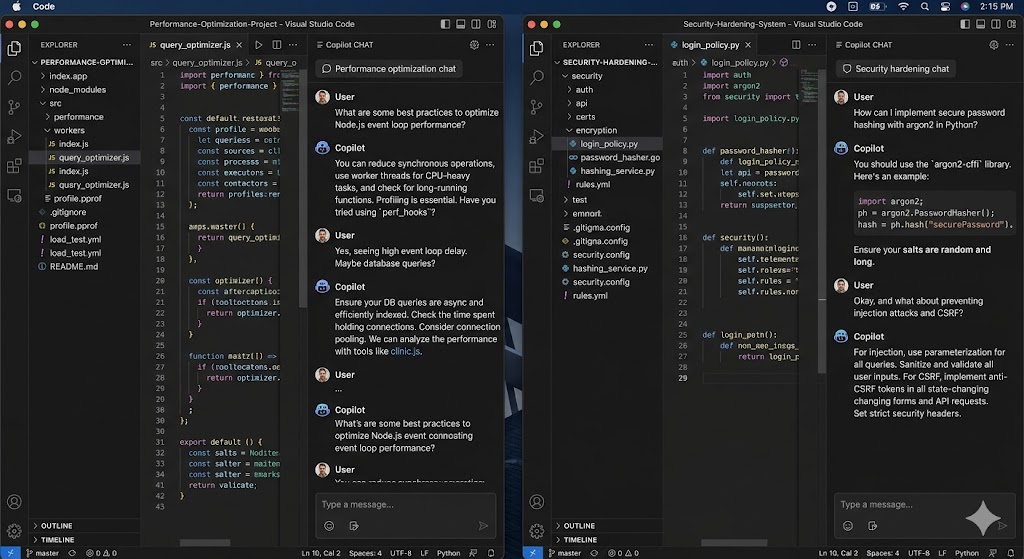Run query_optimizer.js with the play icon

[259, 45]
